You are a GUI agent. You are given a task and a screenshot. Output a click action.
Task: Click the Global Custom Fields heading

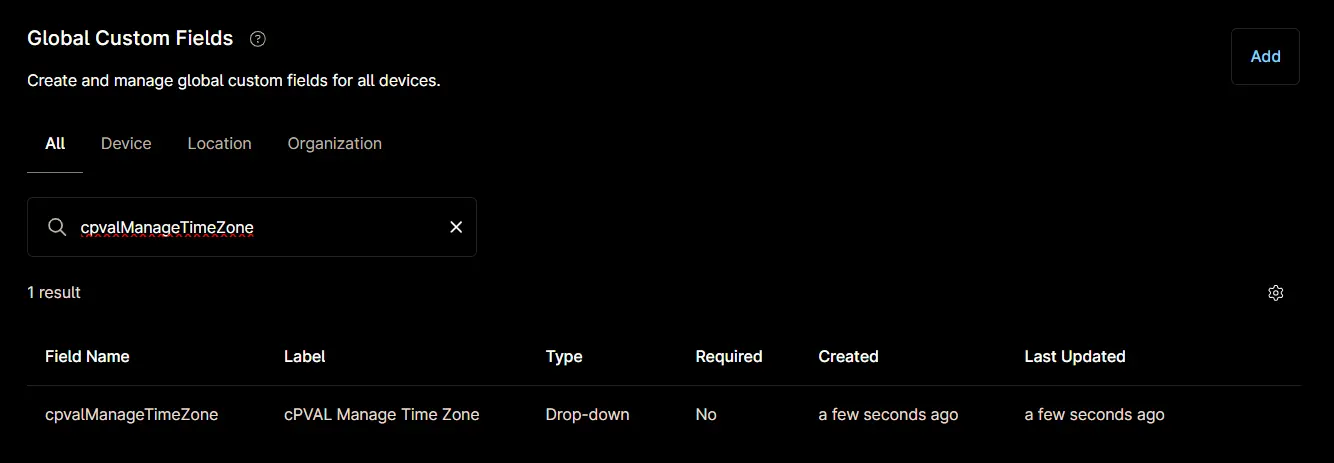pos(130,38)
